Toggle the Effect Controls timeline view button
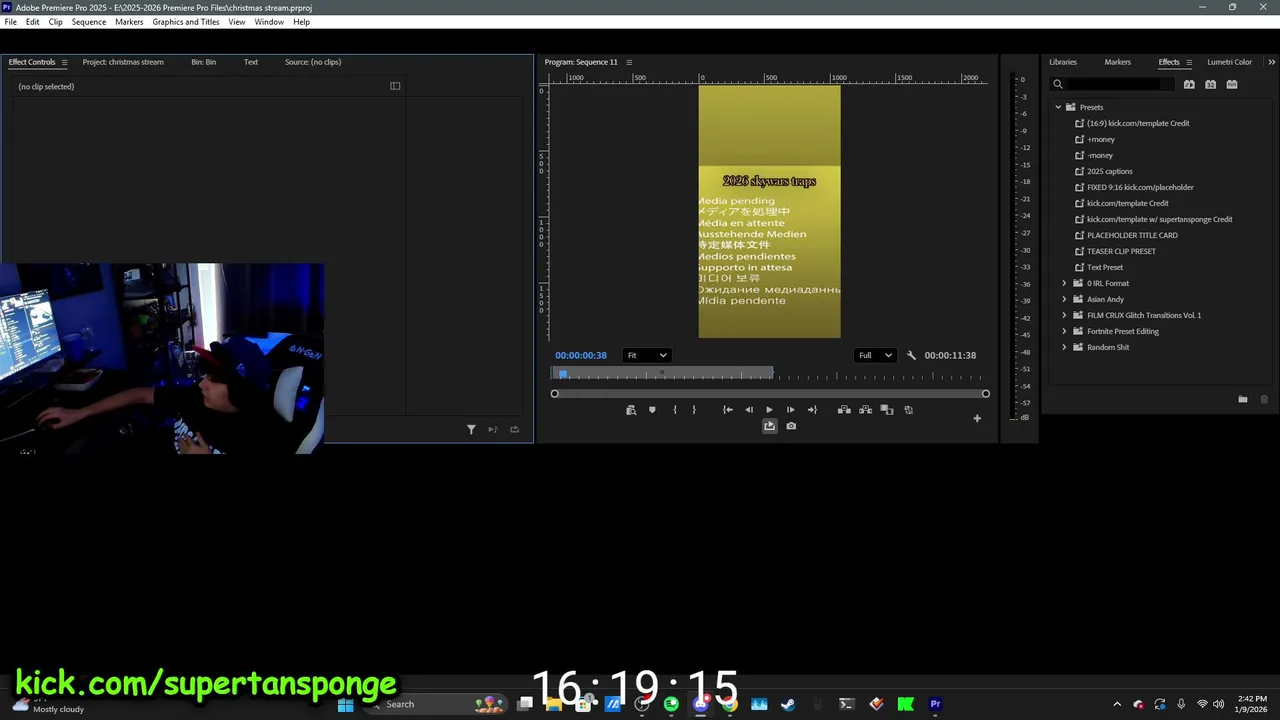1280x720 pixels. click(x=395, y=86)
